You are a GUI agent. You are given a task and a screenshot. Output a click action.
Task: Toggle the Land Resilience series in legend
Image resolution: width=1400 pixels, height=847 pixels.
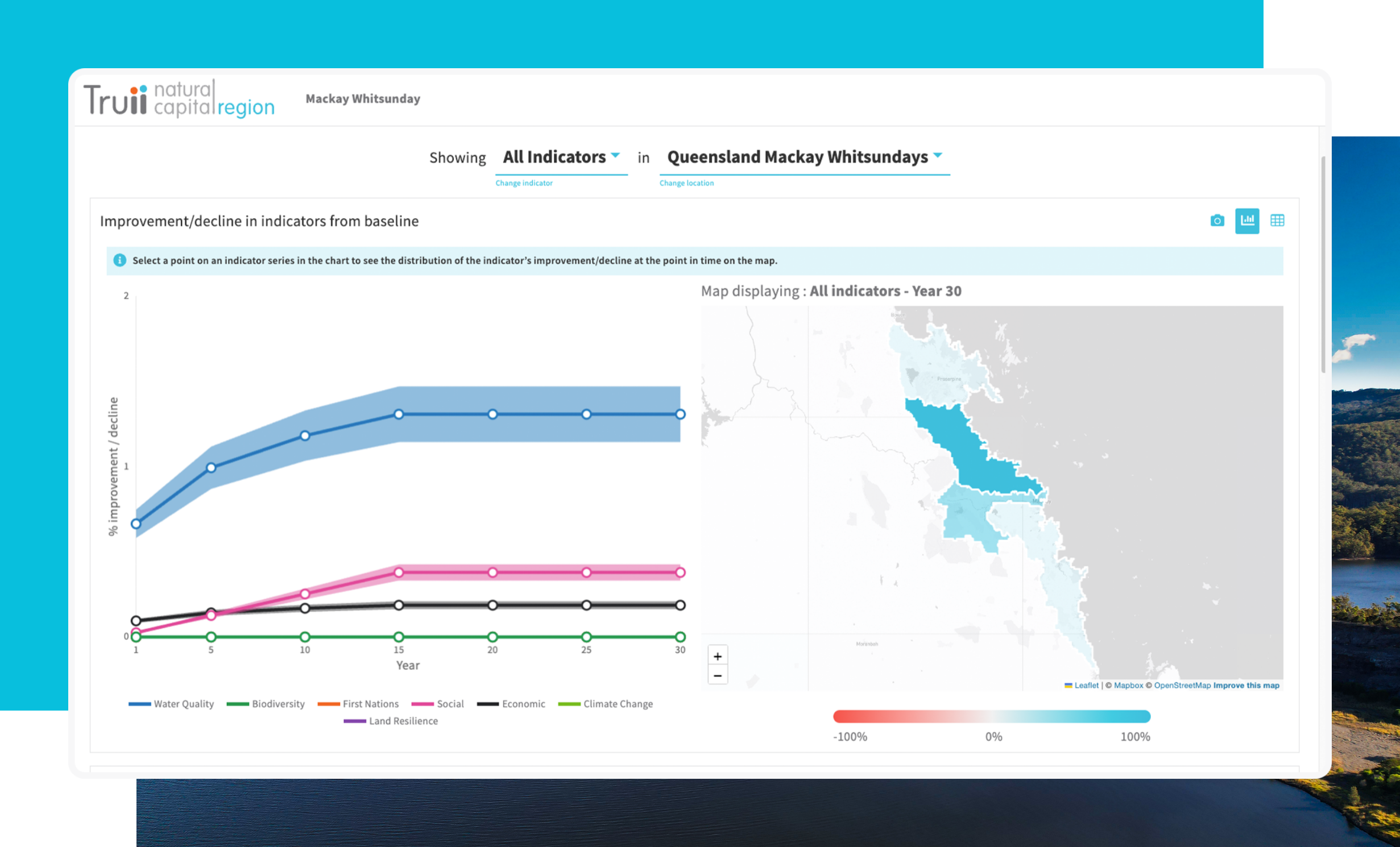[391, 721]
